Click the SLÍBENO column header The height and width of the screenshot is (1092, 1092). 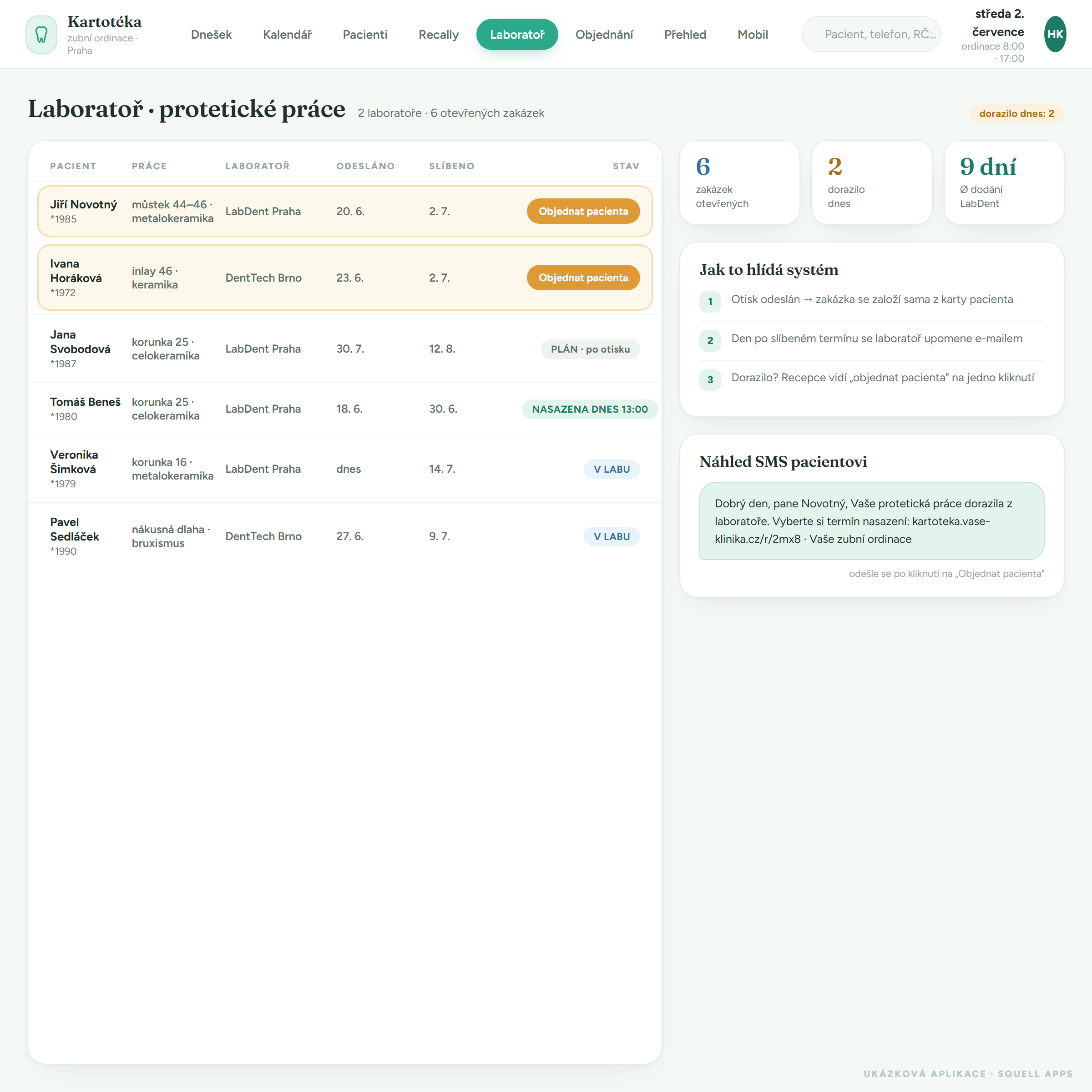[452, 166]
